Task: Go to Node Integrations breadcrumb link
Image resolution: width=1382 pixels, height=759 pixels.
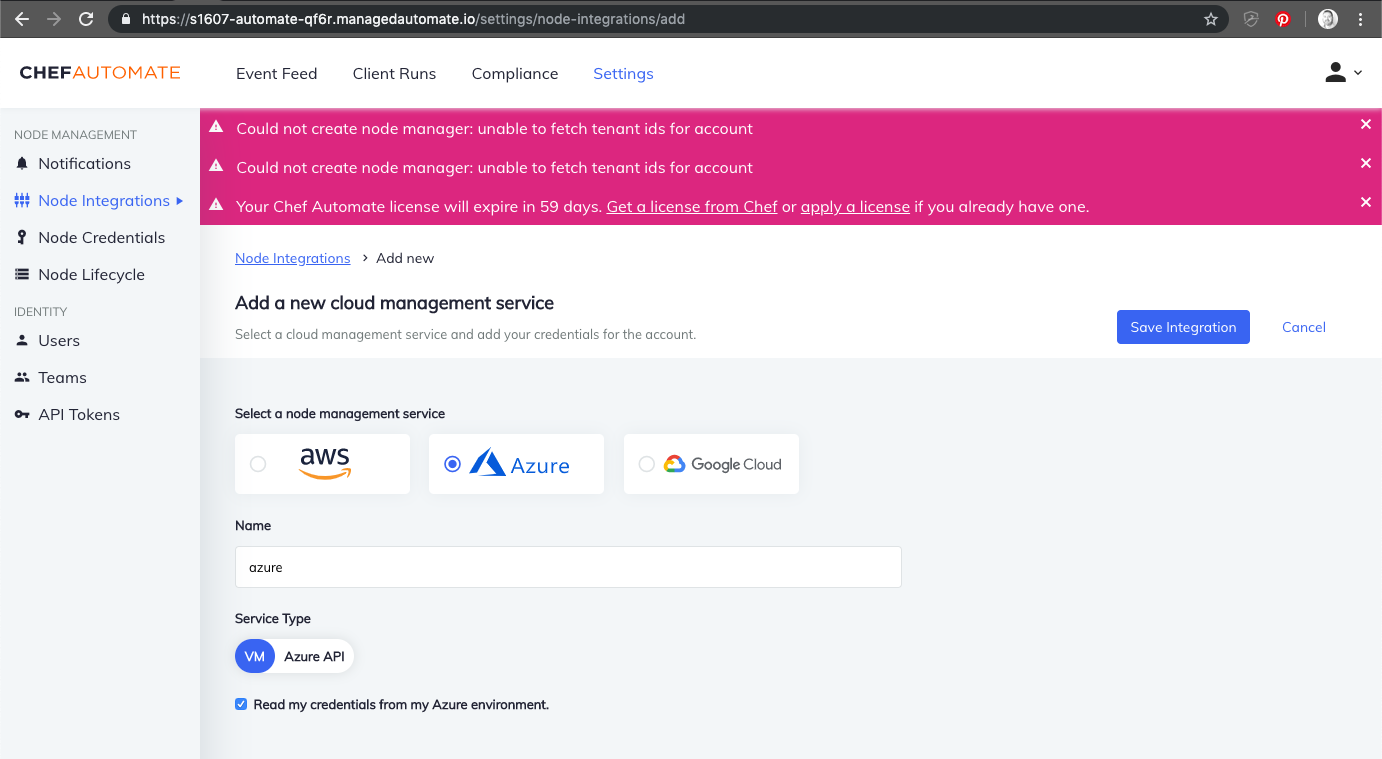Action: 292,258
